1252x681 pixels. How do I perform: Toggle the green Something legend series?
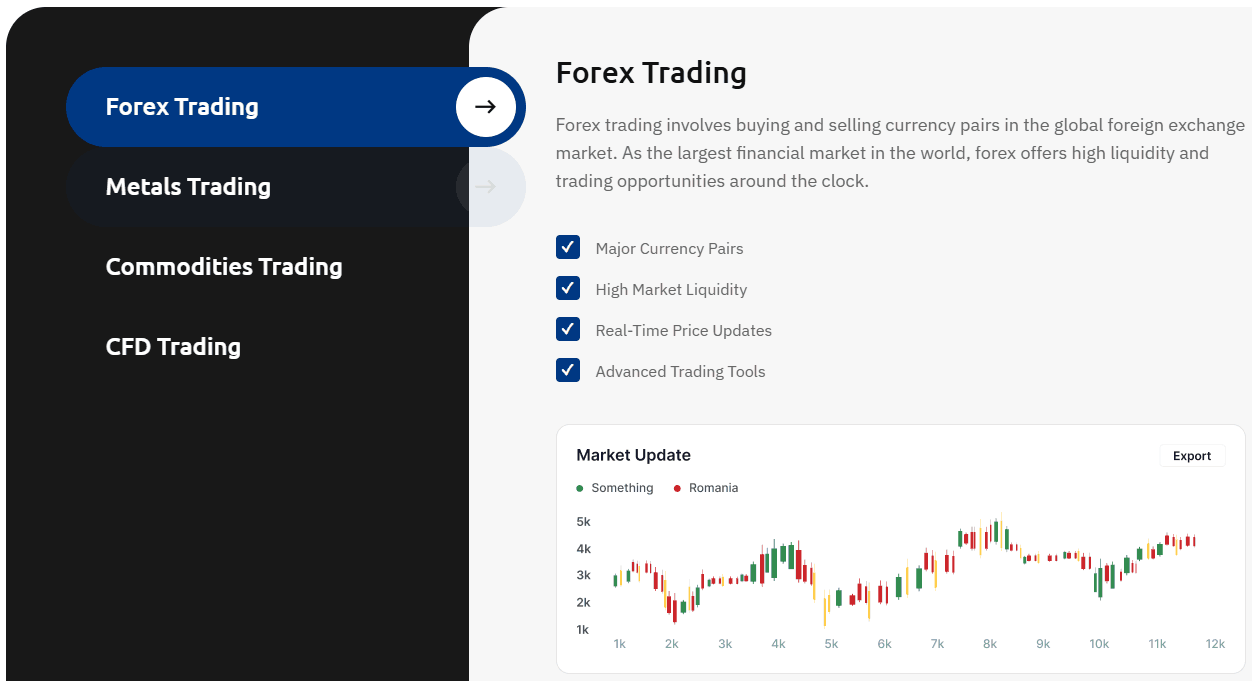coord(615,488)
